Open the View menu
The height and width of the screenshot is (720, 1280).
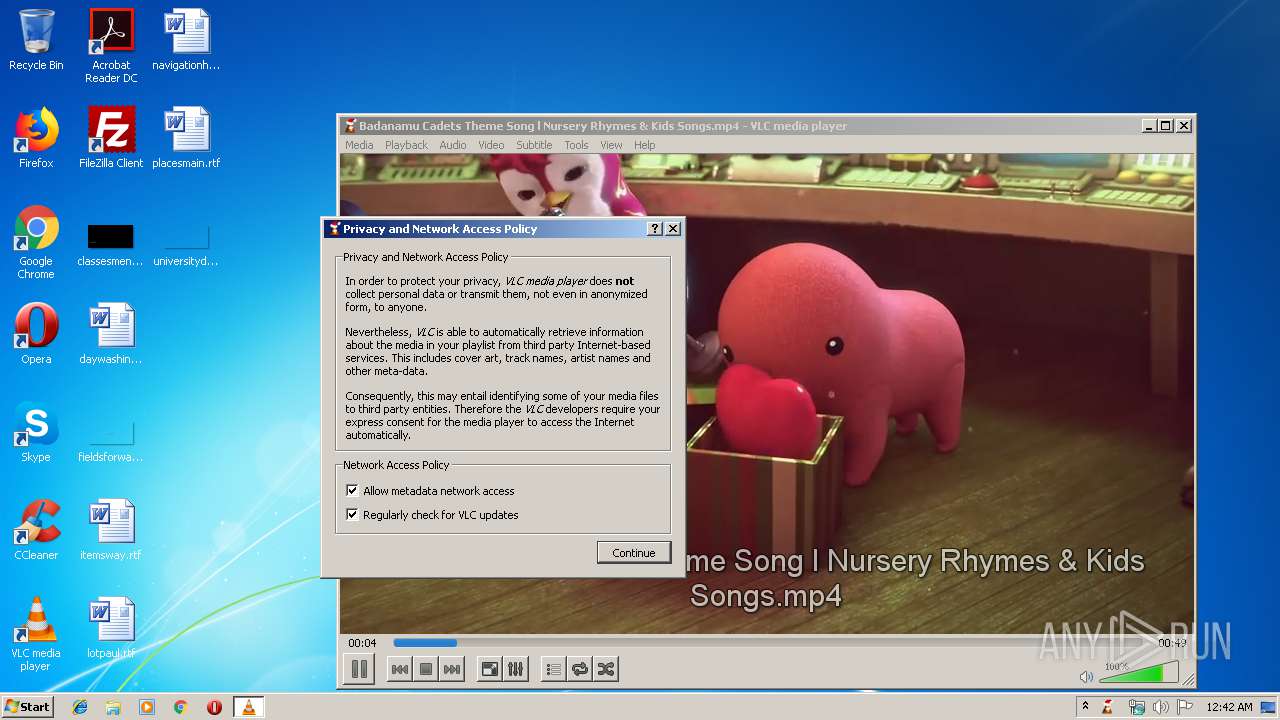(611, 145)
